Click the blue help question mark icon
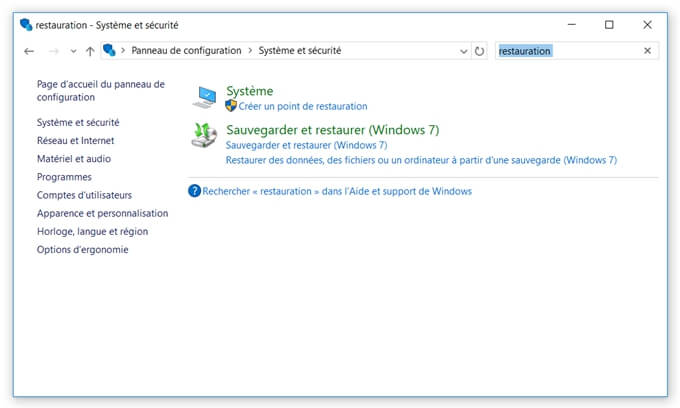Screen dimensions: 680x408 (194, 191)
